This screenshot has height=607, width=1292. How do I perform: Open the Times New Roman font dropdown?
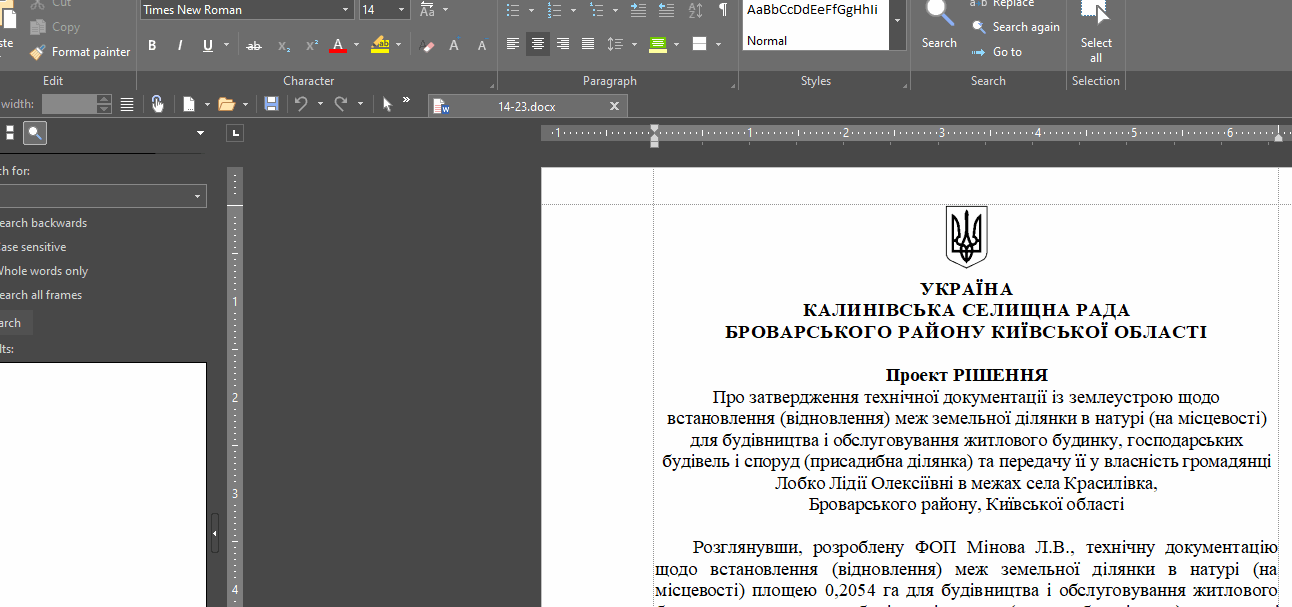(346, 10)
